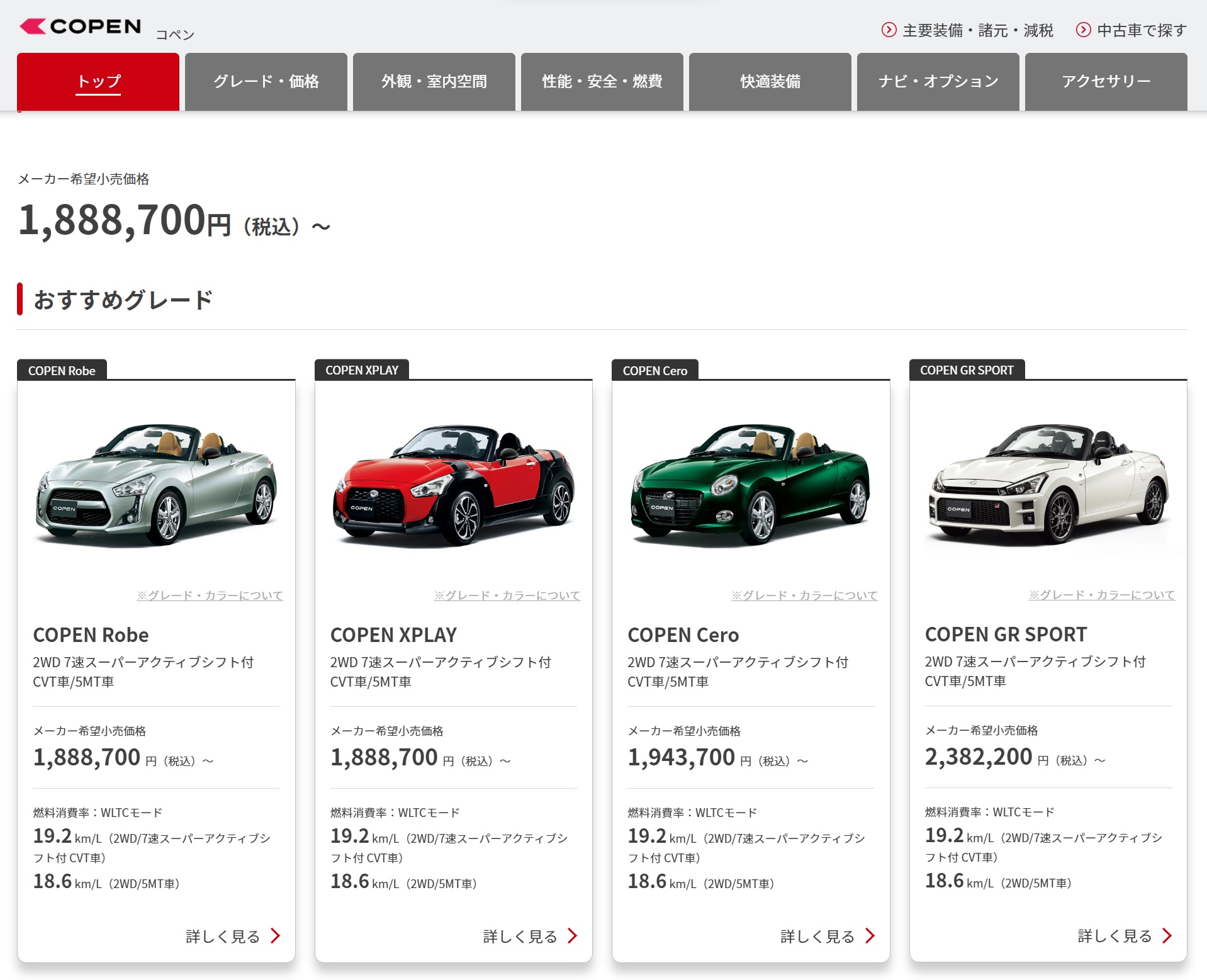Click 詳しく見る on COPEN XPLAY card
The image size is (1207, 980).
pyautogui.click(x=520, y=937)
